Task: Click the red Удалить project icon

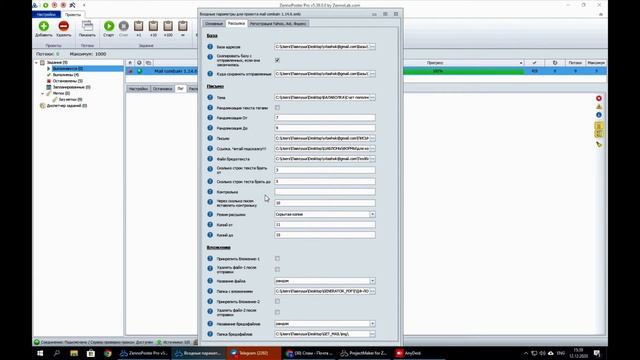Action: [63, 26]
